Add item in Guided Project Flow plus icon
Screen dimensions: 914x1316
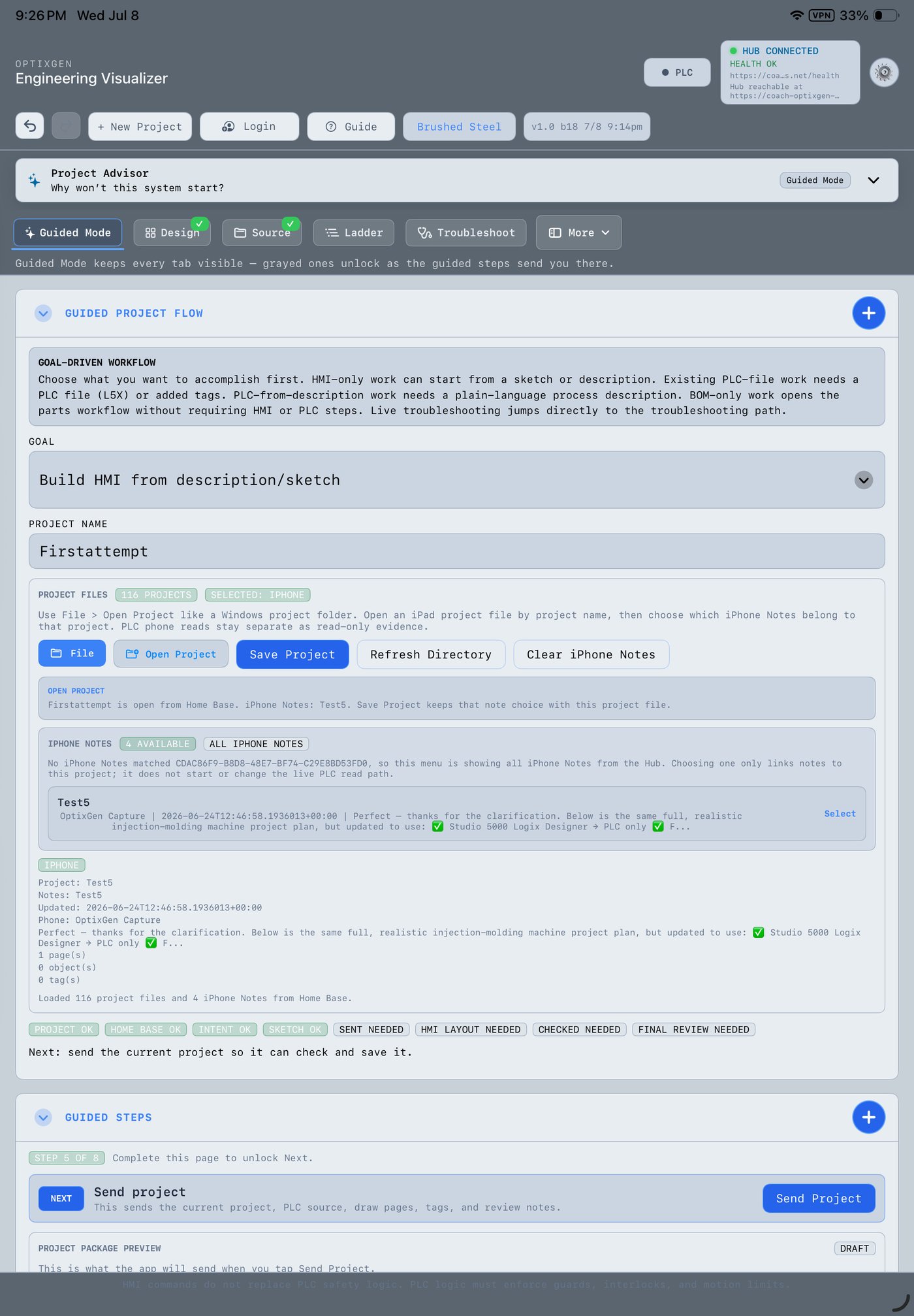pyautogui.click(x=868, y=313)
